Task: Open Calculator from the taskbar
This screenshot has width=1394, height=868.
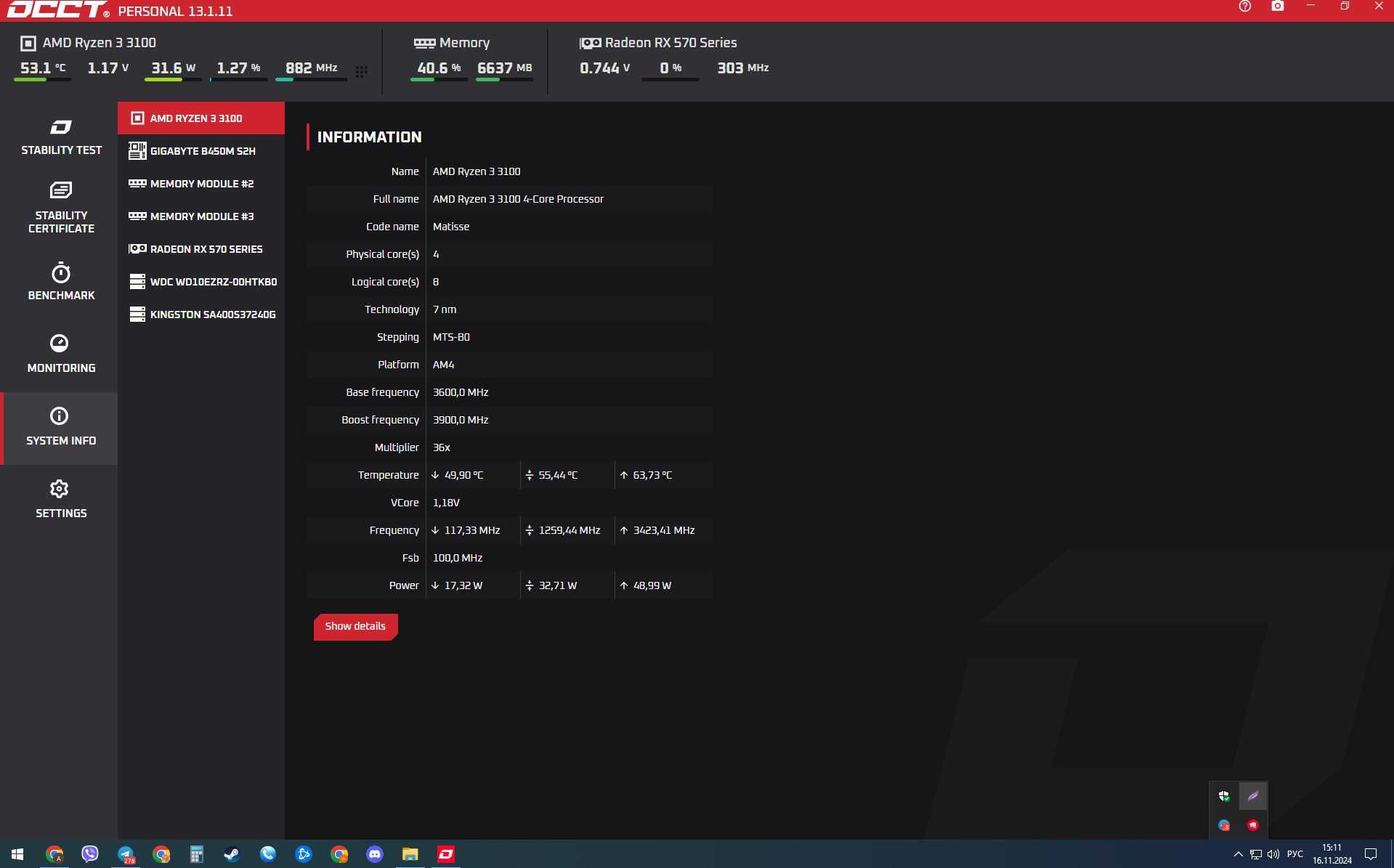Action: [x=196, y=854]
